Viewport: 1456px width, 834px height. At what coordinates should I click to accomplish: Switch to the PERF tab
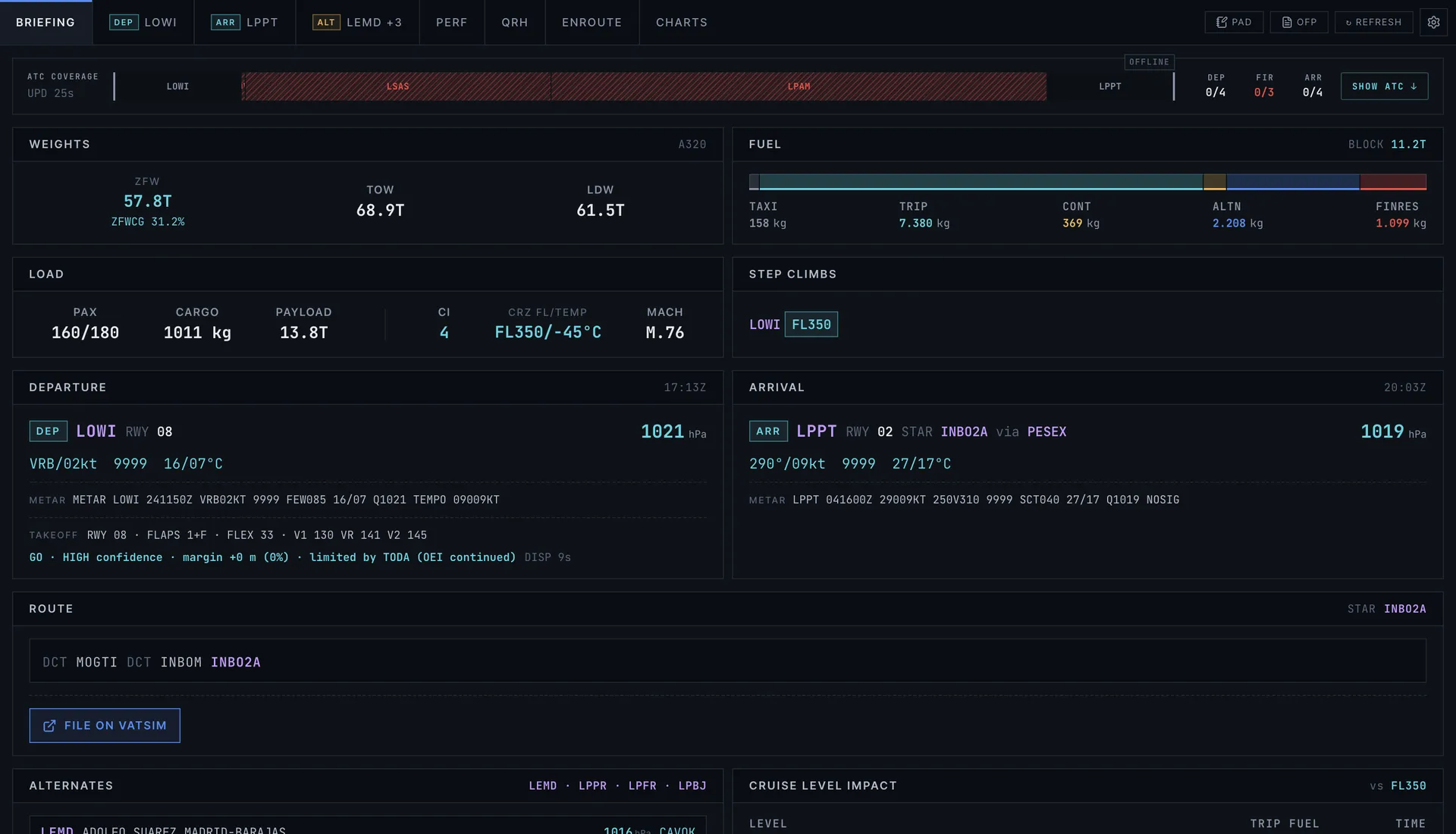(x=452, y=22)
